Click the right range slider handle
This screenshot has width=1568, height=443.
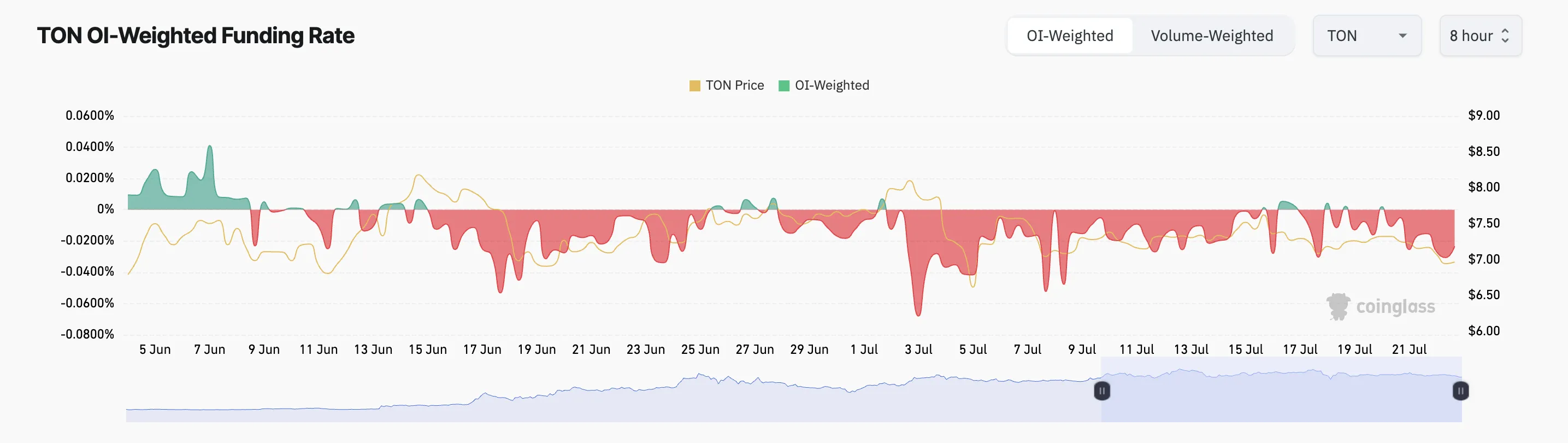pyautogui.click(x=1461, y=390)
